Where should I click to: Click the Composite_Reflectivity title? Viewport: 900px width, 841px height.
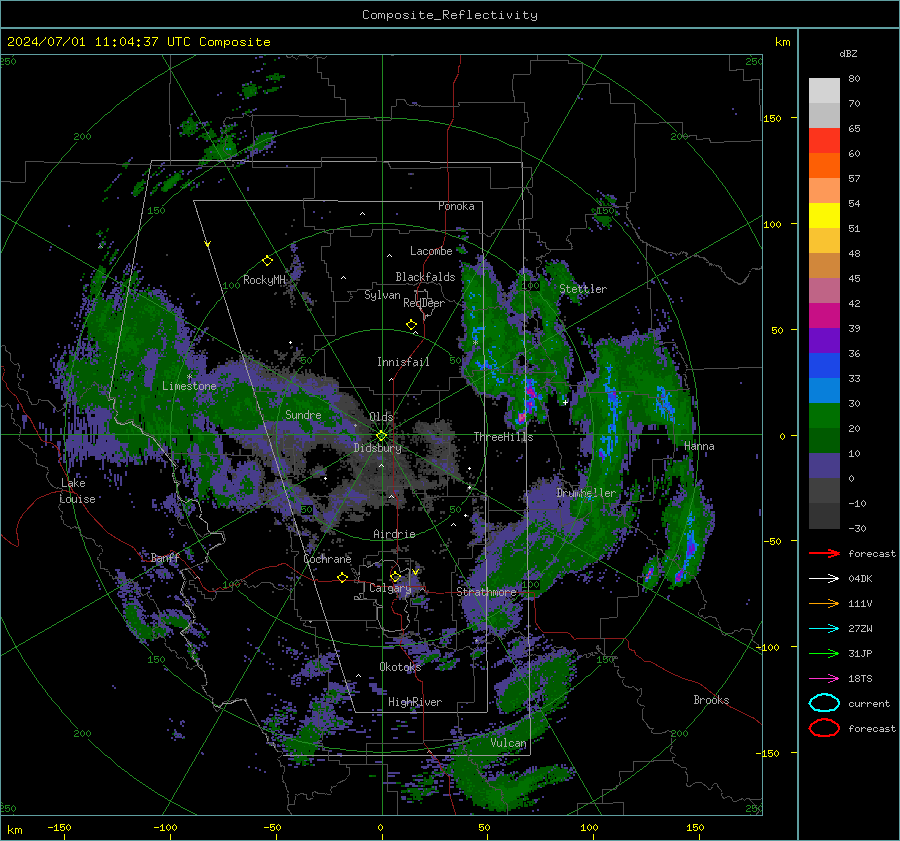tap(450, 15)
